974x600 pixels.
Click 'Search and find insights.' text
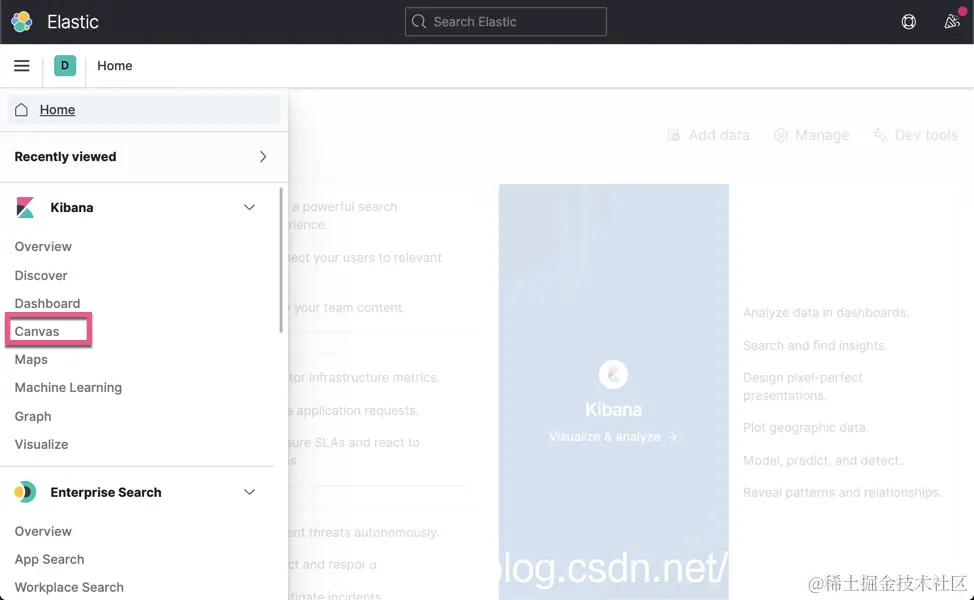tap(815, 345)
